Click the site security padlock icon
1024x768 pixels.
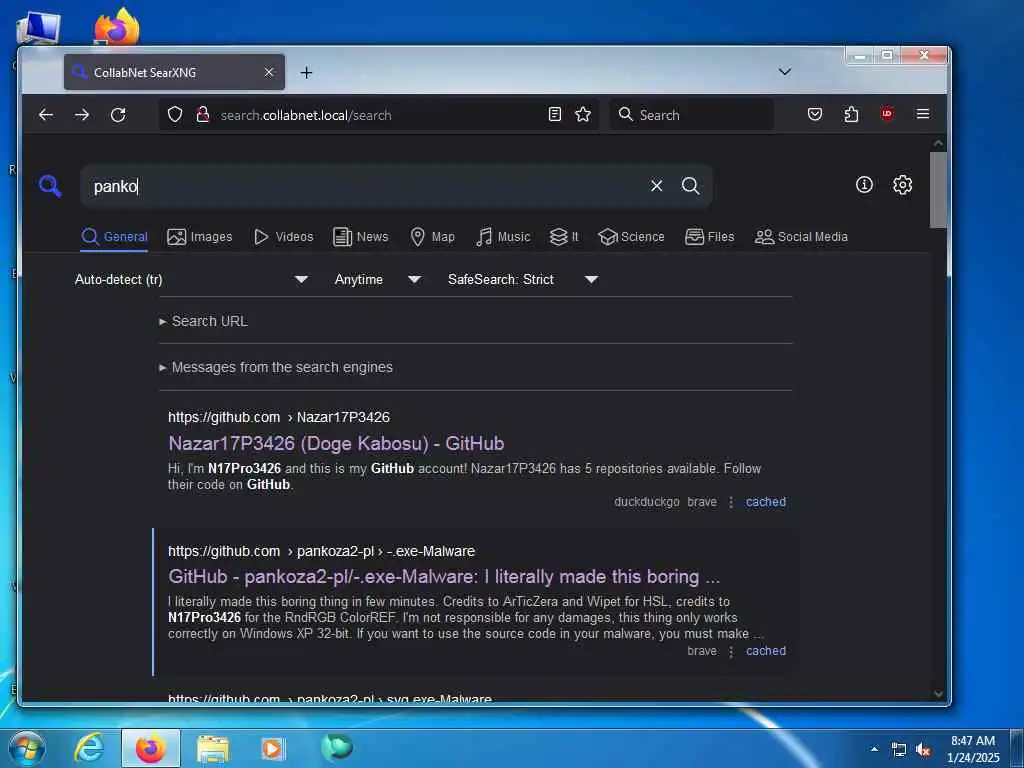pyautogui.click(x=202, y=115)
